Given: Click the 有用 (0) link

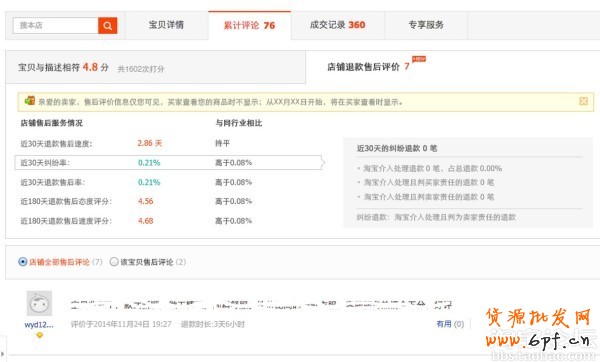Looking at the screenshot, I should 450,324.
